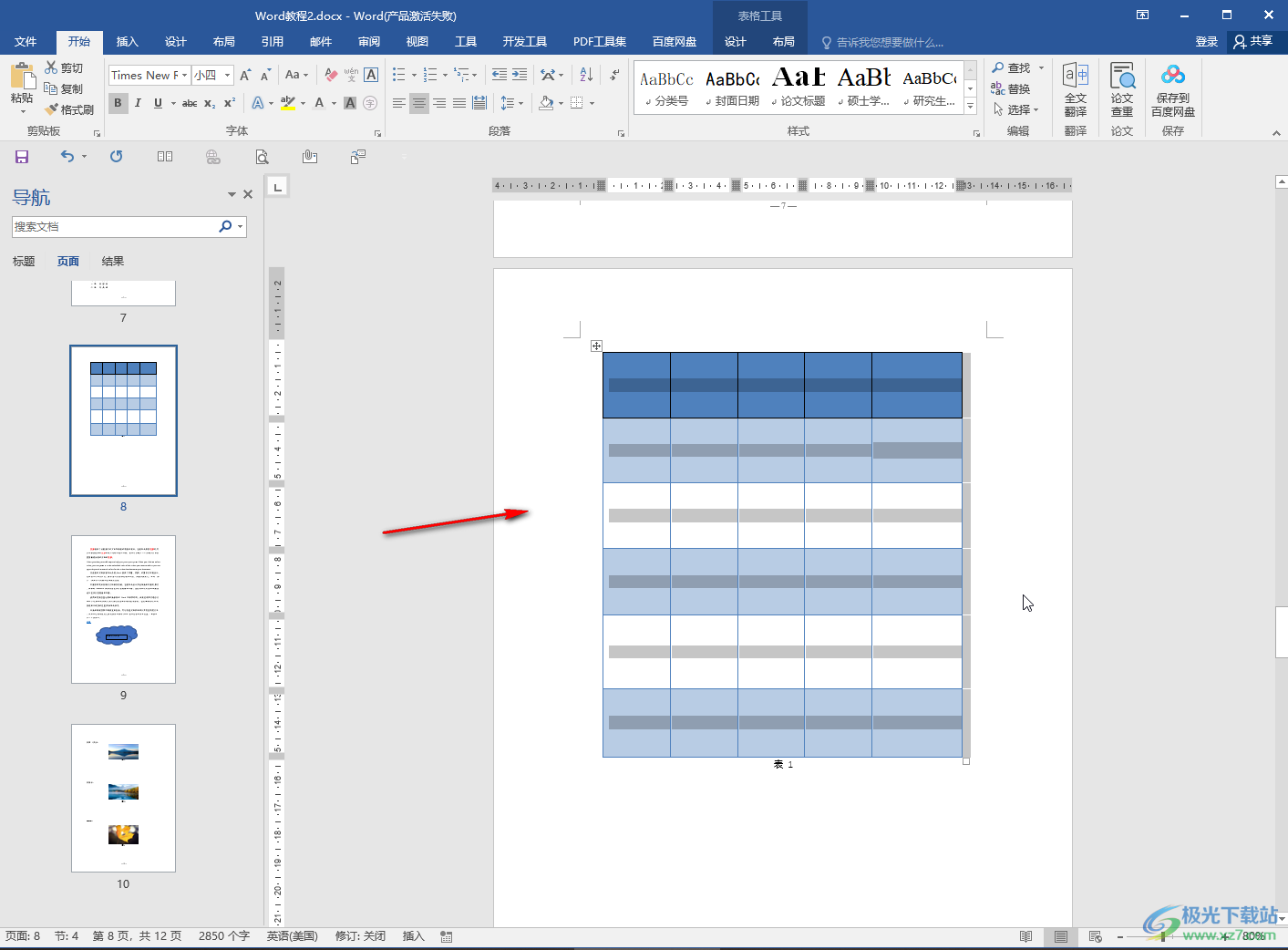Image resolution: width=1288 pixels, height=950 pixels.
Task: Open print preview from quick toolbar
Action: [x=262, y=157]
